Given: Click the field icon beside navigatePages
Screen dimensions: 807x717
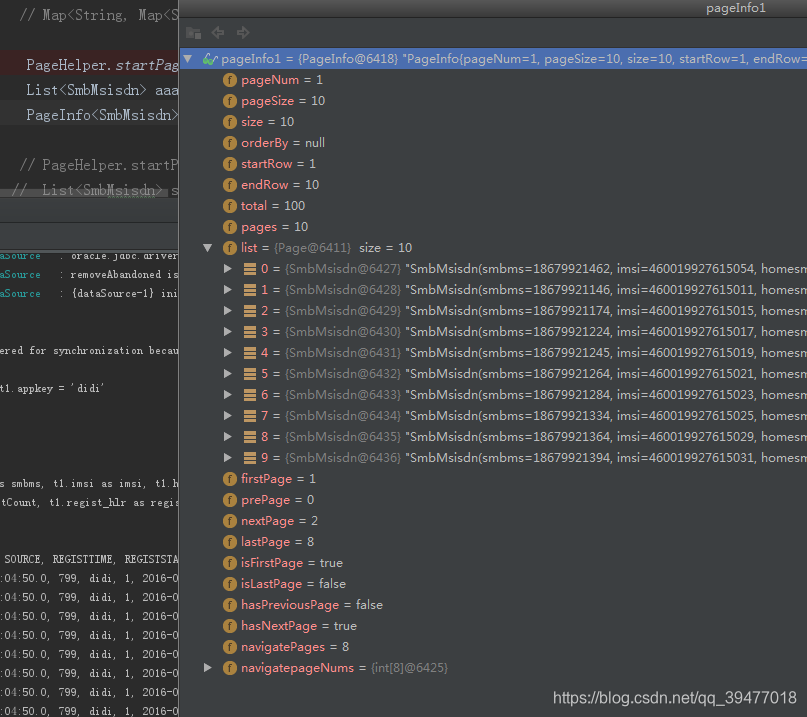Looking at the screenshot, I should pyautogui.click(x=230, y=647).
